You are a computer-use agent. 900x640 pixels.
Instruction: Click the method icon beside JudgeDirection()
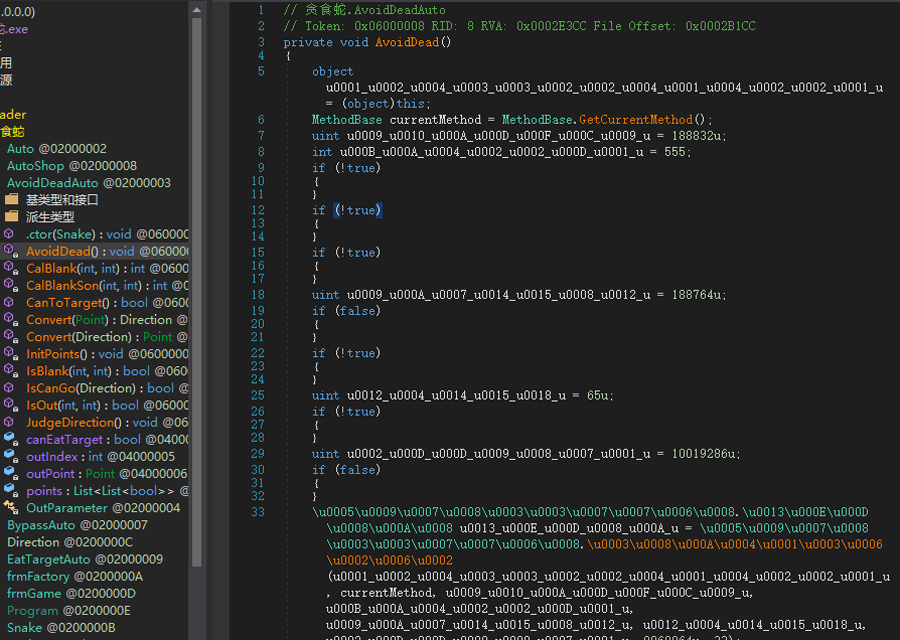pyautogui.click(x=9, y=422)
